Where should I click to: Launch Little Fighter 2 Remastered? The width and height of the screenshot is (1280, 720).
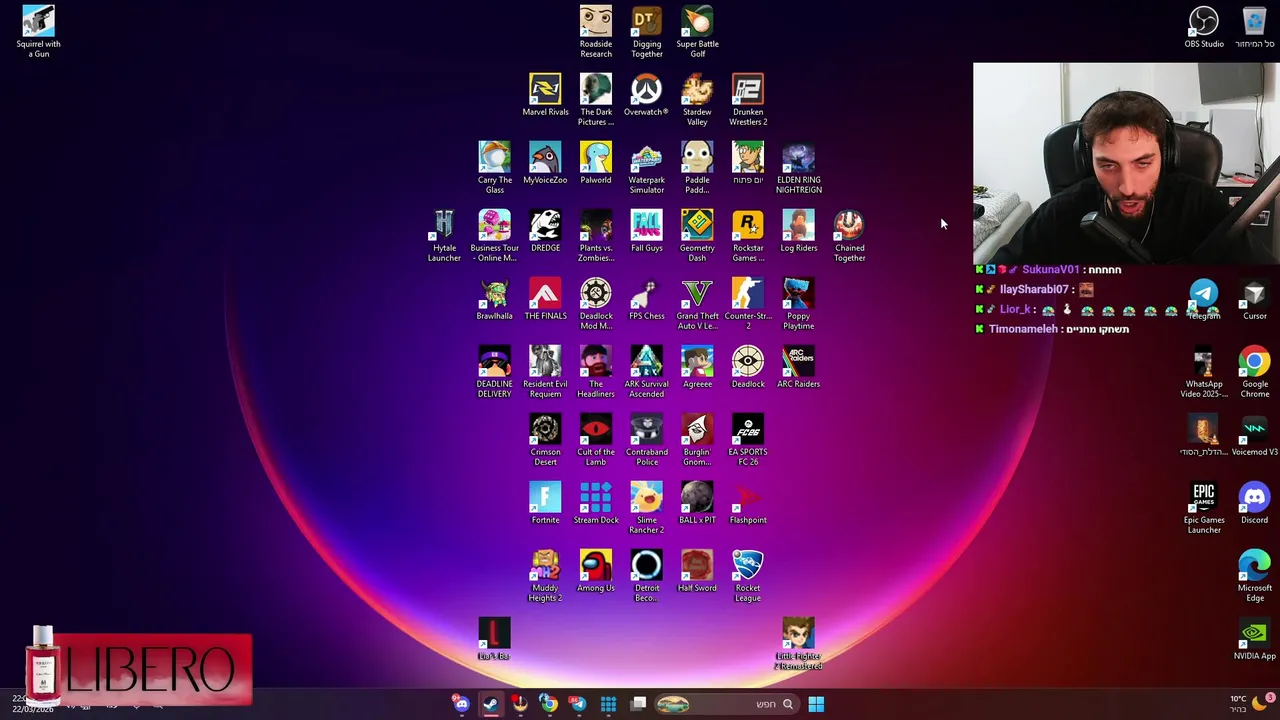point(799,643)
